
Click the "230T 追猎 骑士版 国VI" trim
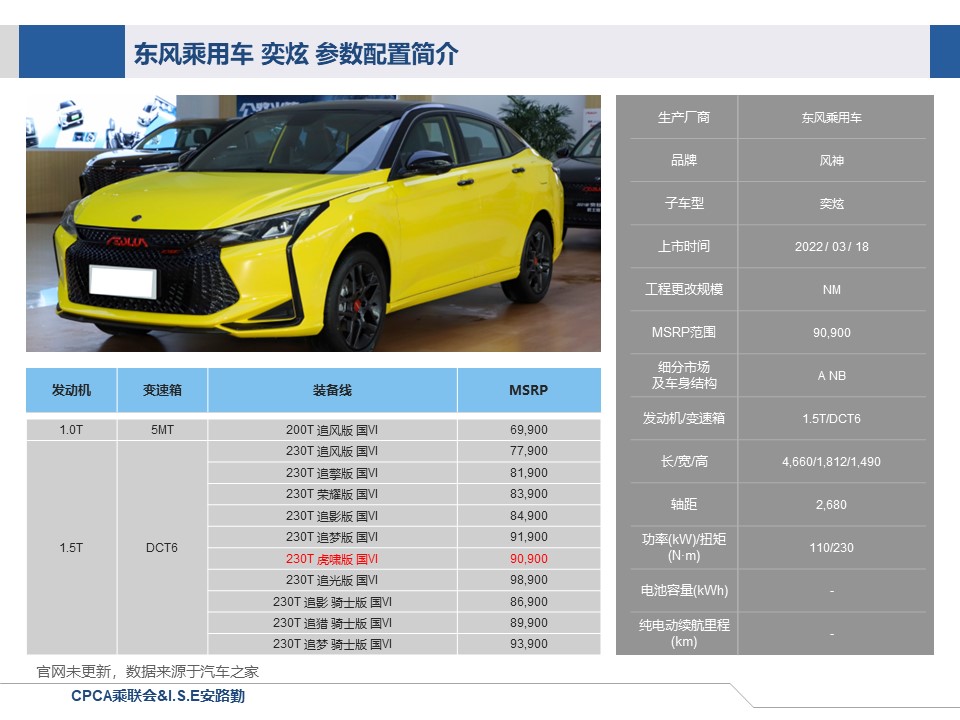pyautogui.click(x=332, y=623)
